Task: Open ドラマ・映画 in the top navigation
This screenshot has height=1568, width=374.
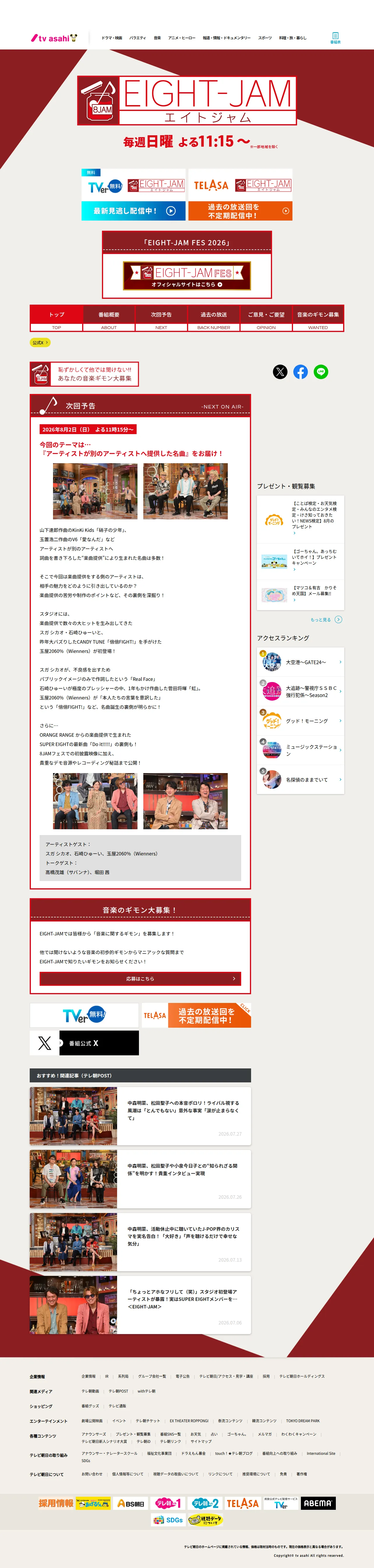Action: point(112,38)
